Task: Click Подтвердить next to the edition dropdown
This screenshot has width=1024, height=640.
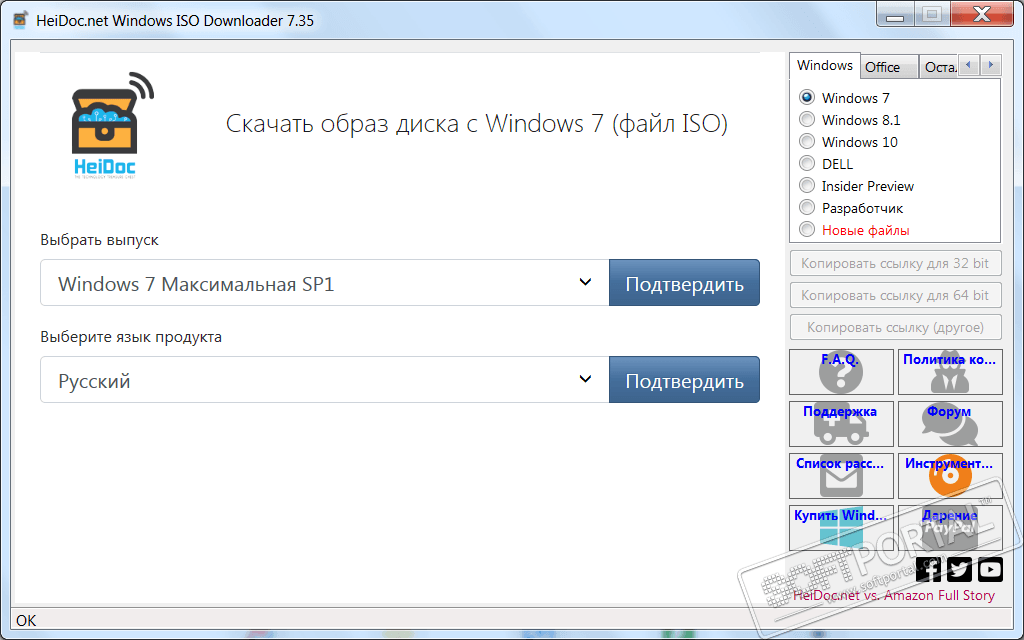Action: click(x=684, y=283)
